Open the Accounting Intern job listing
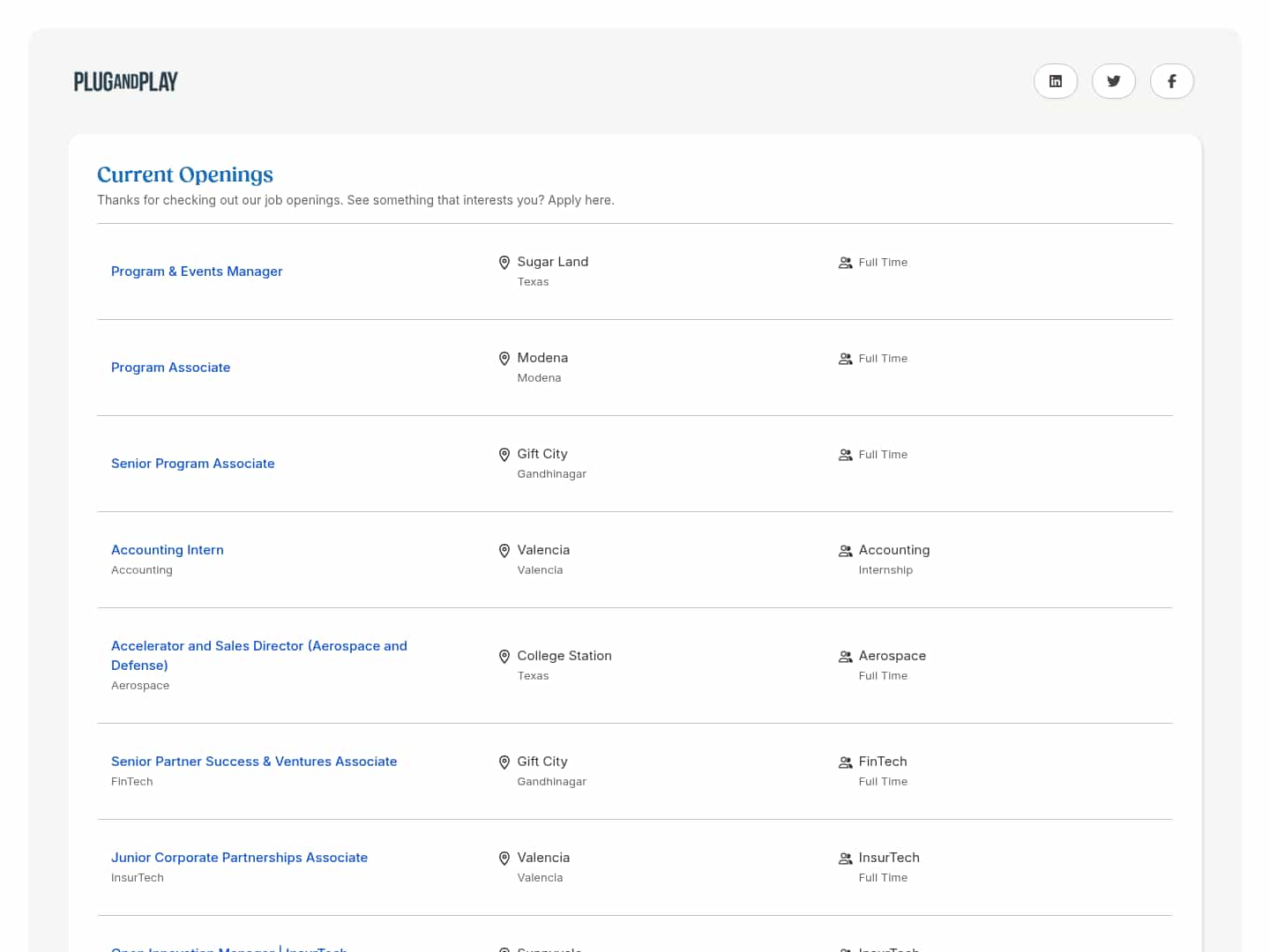This screenshot has width=1270, height=952. tap(168, 550)
